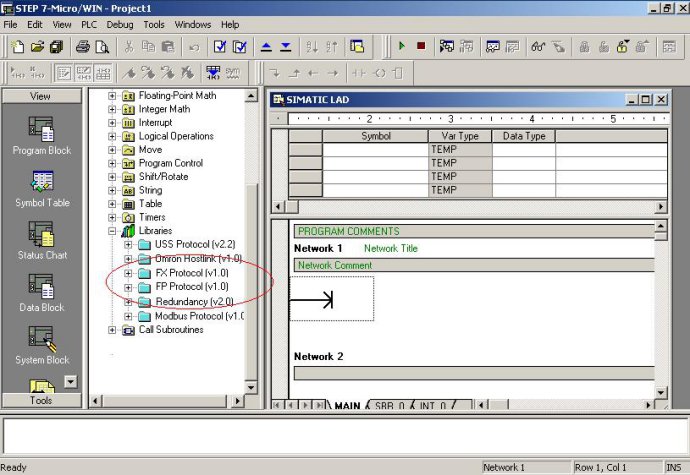Click the Undo toolbar icon
The height and width of the screenshot is (475, 690).
[x=194, y=47]
